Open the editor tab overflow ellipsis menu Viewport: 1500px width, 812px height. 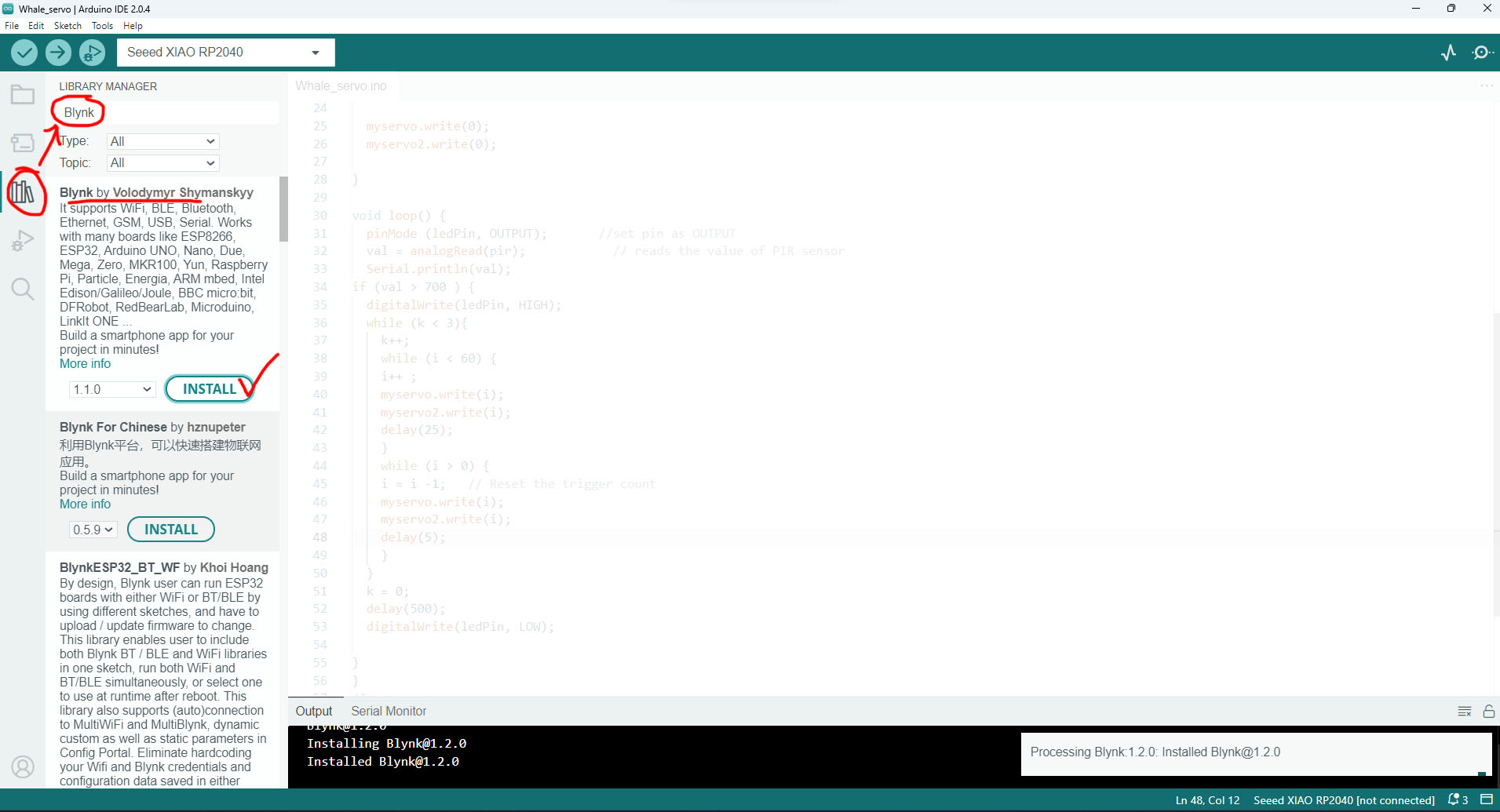pos(1487,86)
